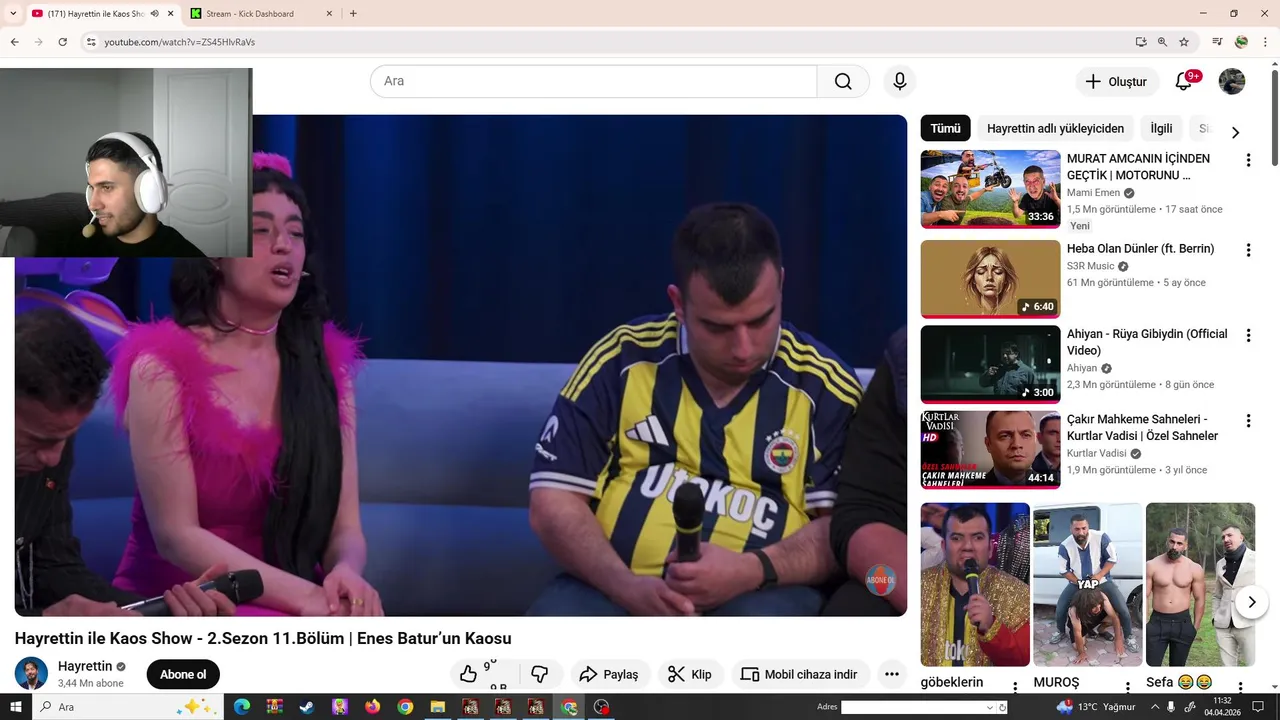This screenshot has height=720, width=1280.
Task: Open more actions ellipsis under video
Action: coord(892,674)
